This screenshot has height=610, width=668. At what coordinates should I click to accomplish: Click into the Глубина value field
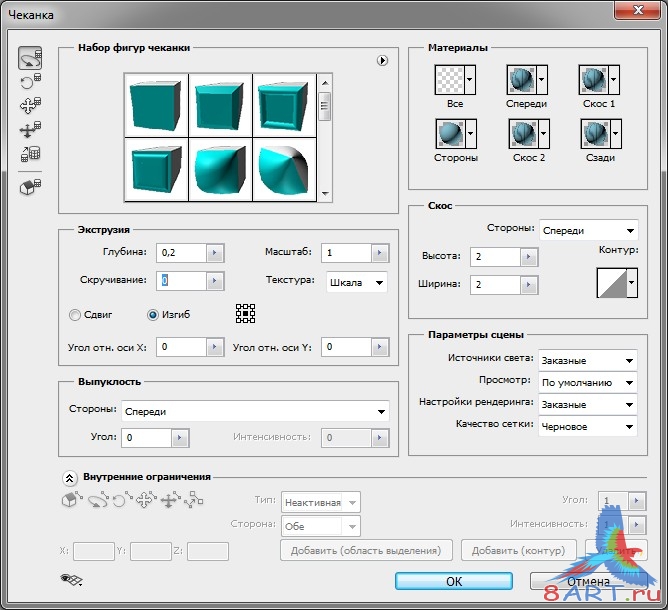(181, 253)
